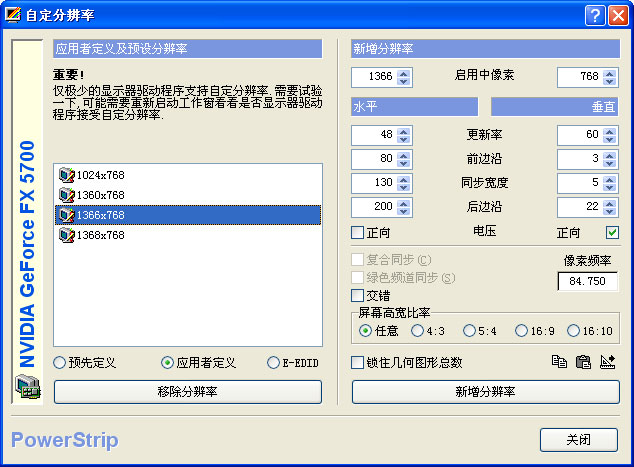This screenshot has width=634, height=467.
Task: Click the monitor icon next to 1024x768
Action: click(67, 175)
